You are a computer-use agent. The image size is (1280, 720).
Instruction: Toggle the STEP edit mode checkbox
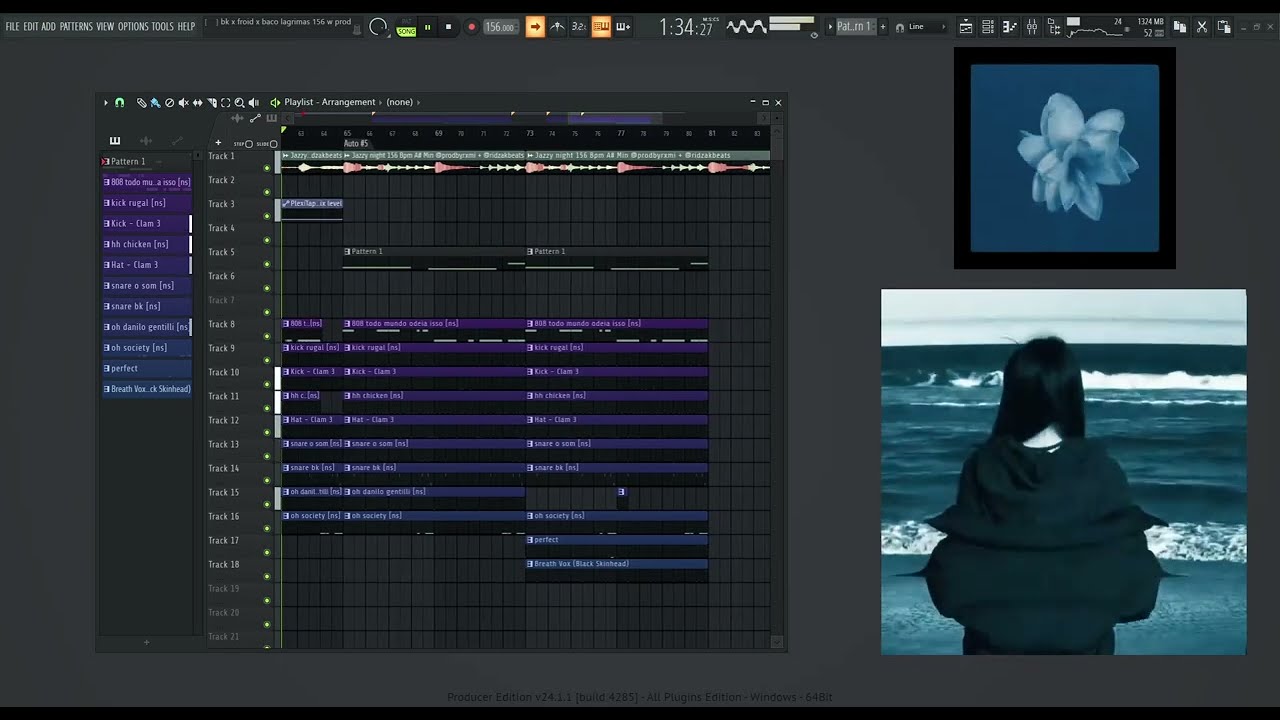point(249,144)
